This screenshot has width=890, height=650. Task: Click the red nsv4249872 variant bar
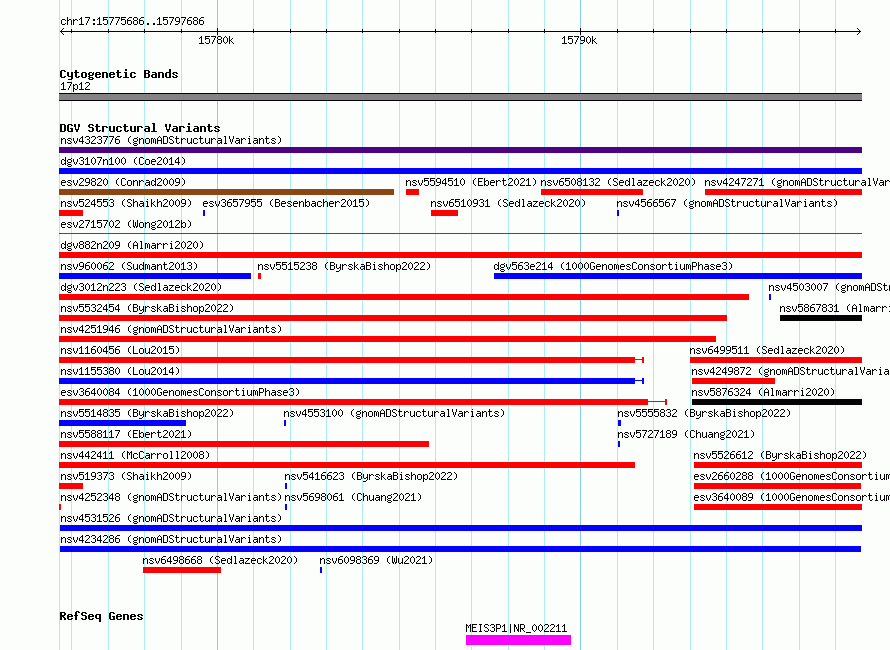(x=733, y=381)
